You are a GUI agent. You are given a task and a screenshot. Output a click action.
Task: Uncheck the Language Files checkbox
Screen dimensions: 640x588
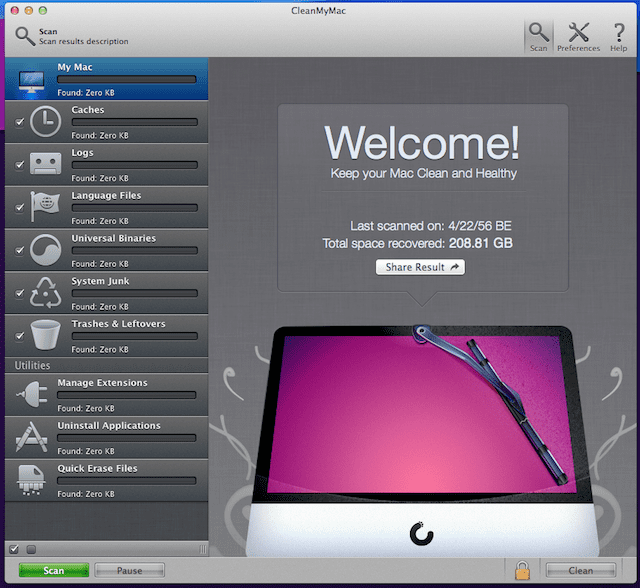click(19, 208)
